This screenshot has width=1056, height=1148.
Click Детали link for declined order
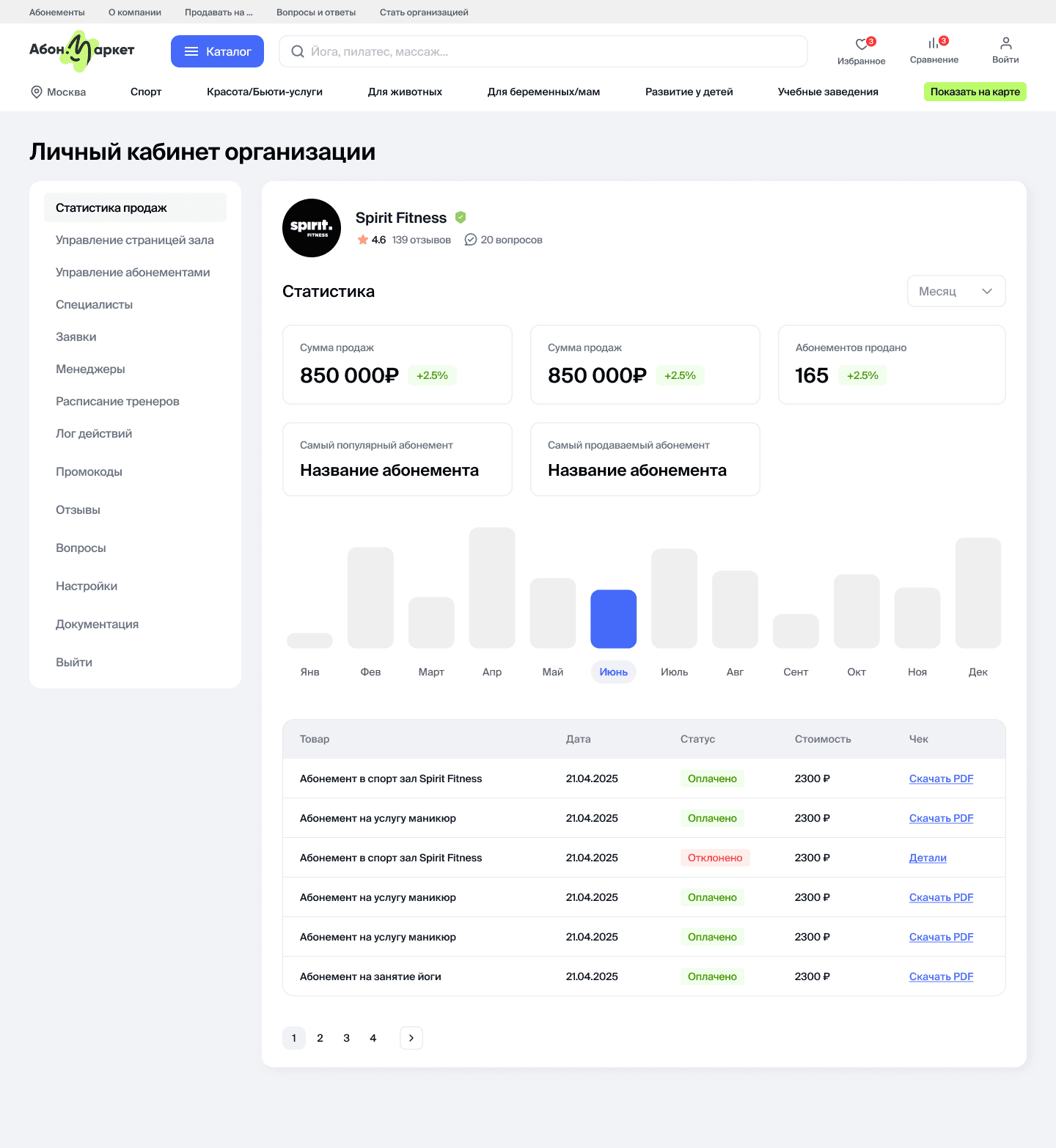pos(928,858)
